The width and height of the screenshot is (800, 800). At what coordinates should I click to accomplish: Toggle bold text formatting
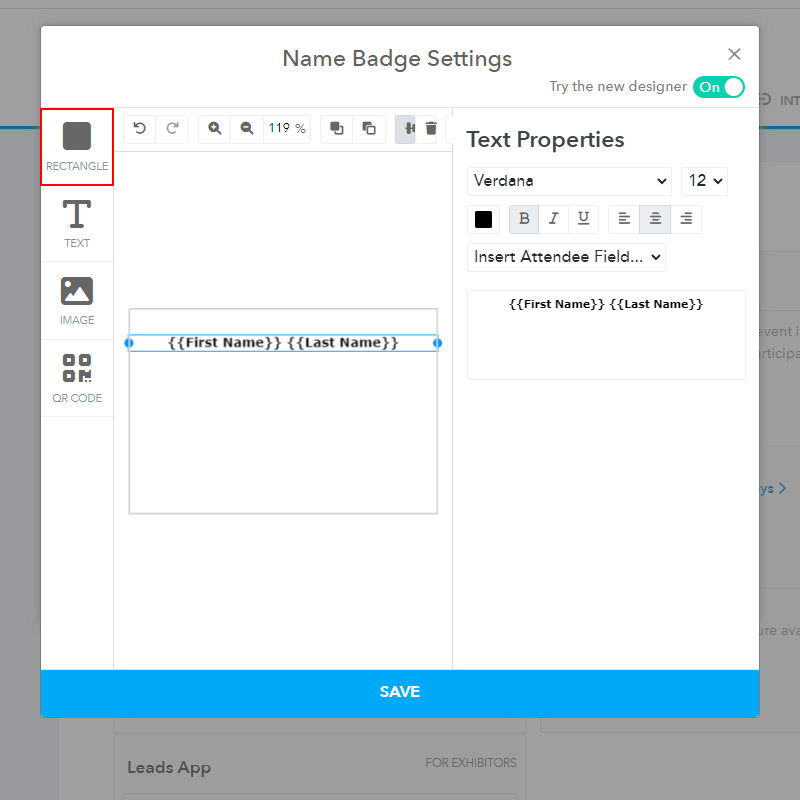(x=524, y=219)
